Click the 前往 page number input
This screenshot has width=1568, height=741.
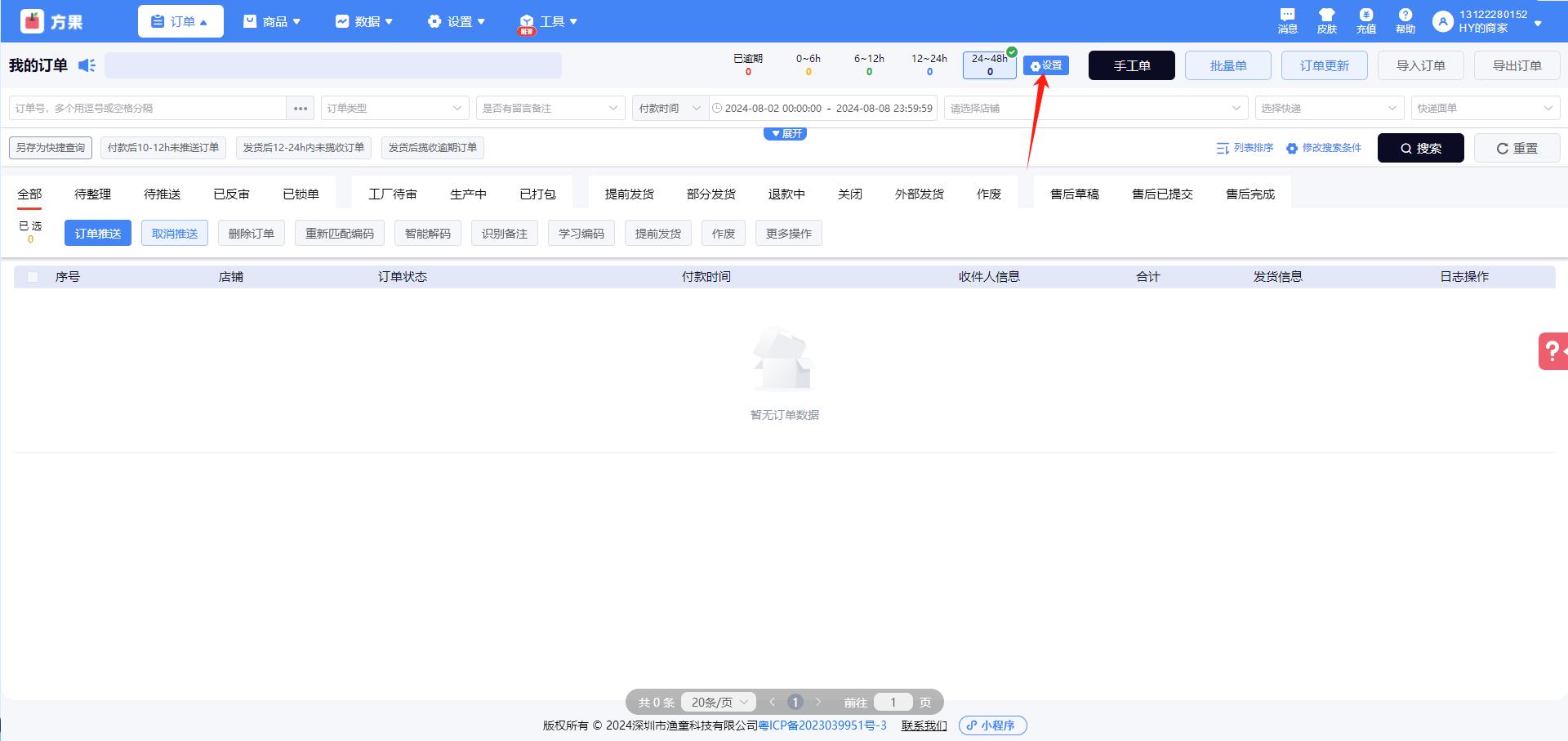click(x=893, y=702)
